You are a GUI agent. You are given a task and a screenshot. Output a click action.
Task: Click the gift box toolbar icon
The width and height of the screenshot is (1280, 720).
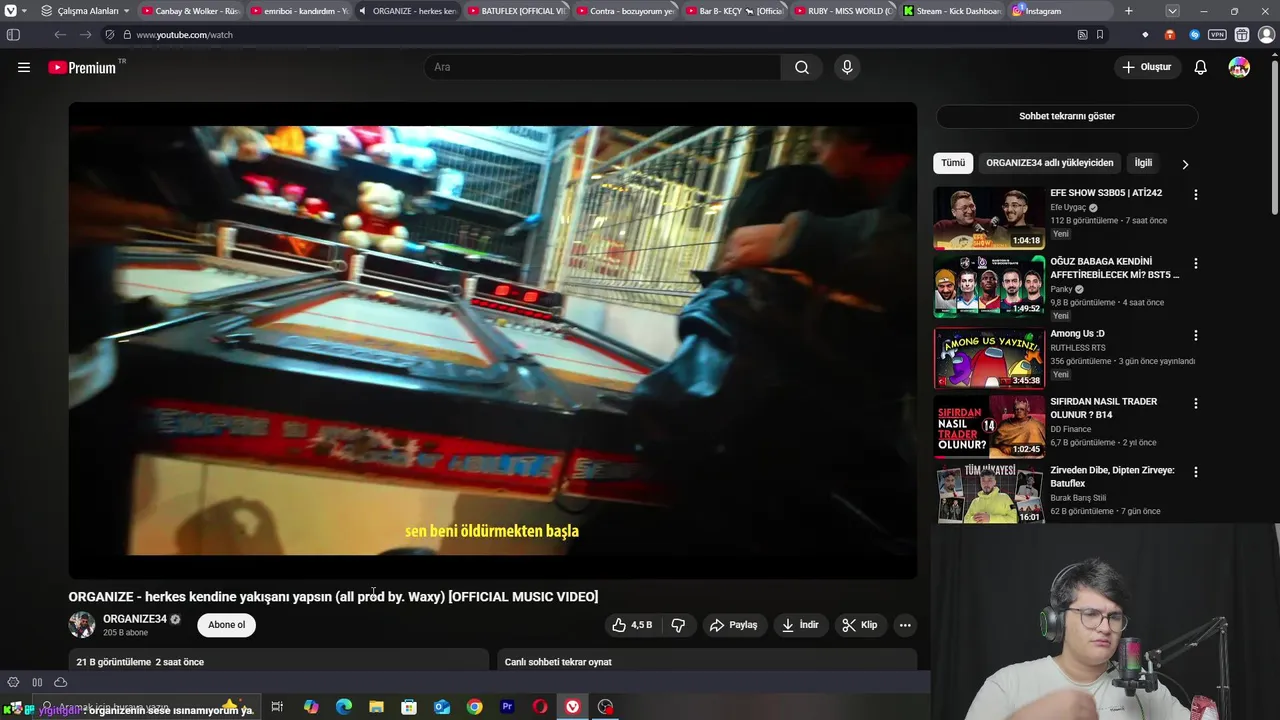coord(1241,34)
